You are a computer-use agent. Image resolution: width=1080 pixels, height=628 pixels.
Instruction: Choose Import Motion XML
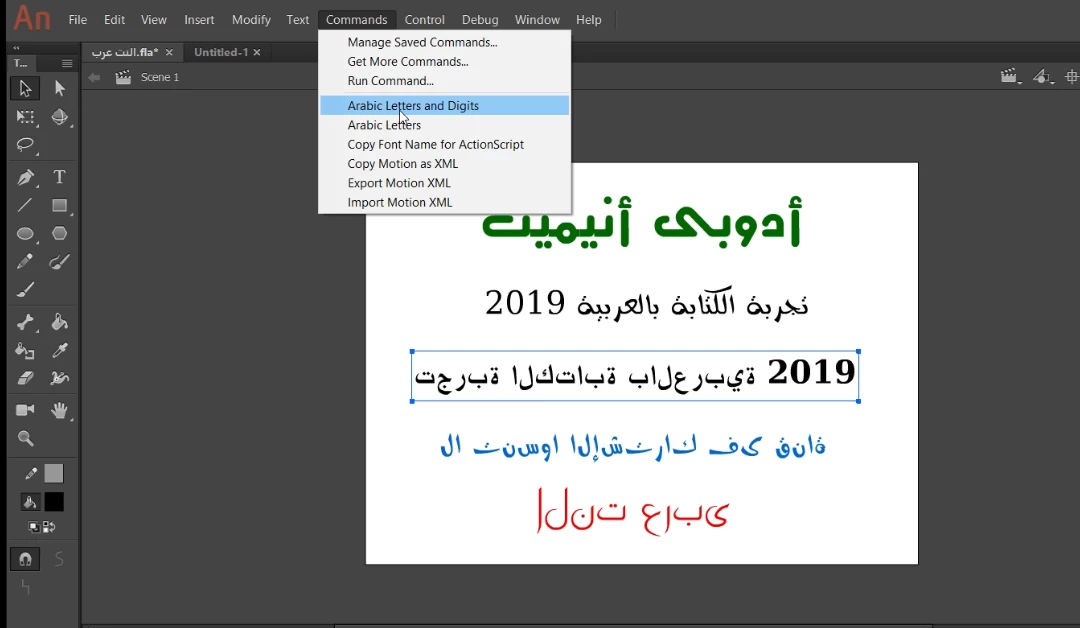click(x=445, y=202)
